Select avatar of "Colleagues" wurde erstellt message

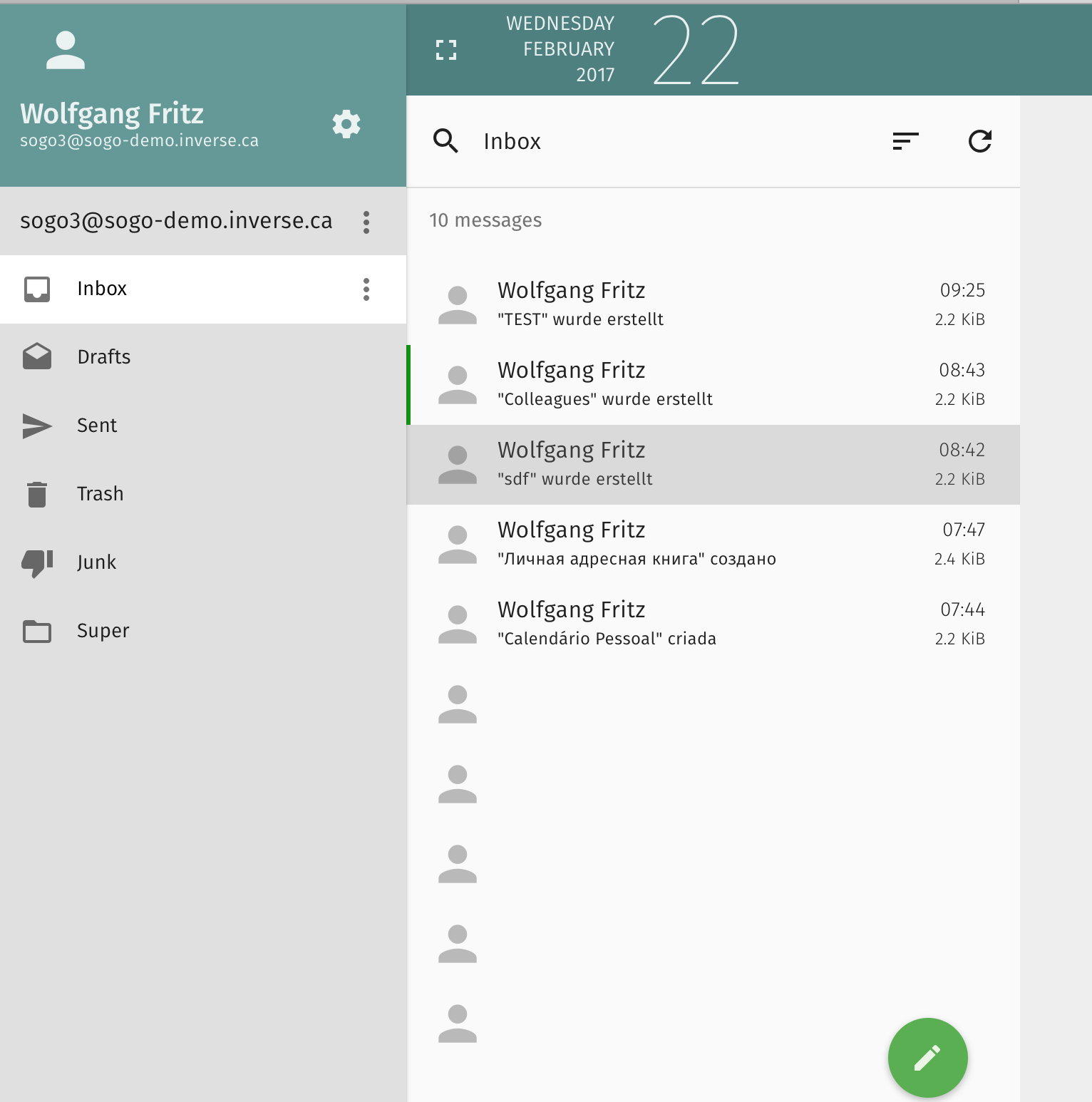458,385
